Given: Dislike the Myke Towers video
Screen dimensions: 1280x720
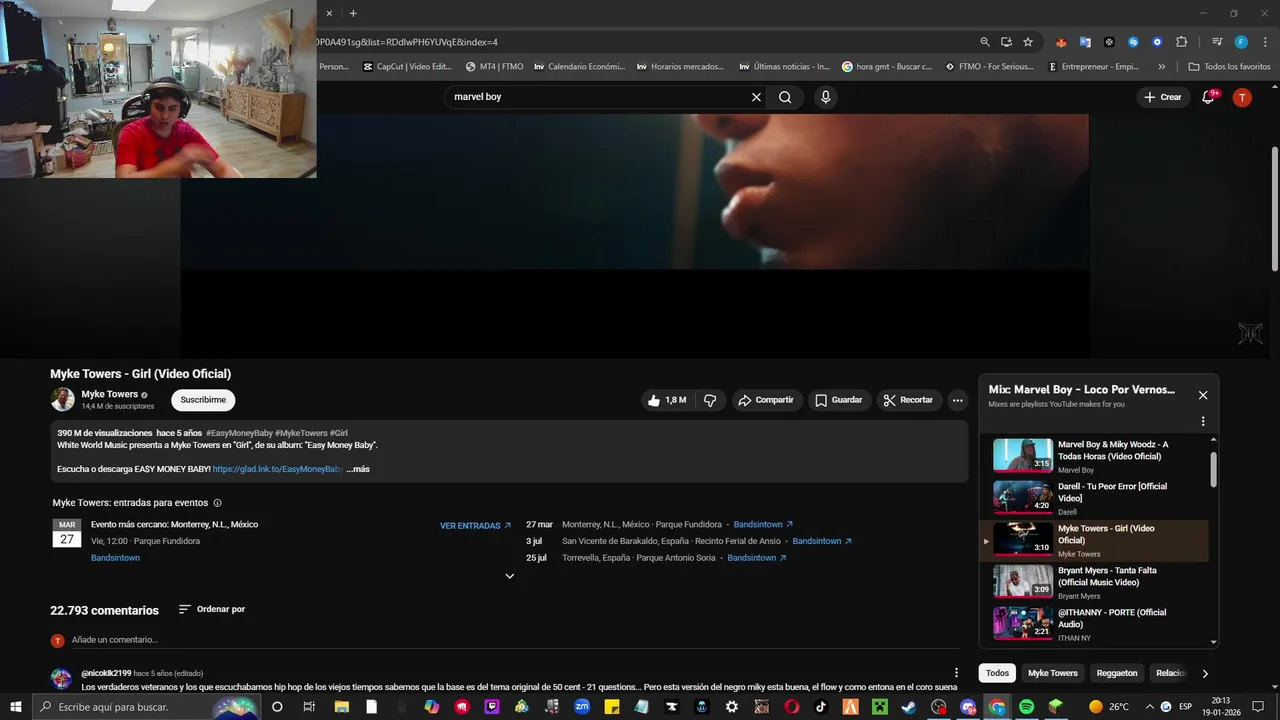Looking at the screenshot, I should pos(710,400).
